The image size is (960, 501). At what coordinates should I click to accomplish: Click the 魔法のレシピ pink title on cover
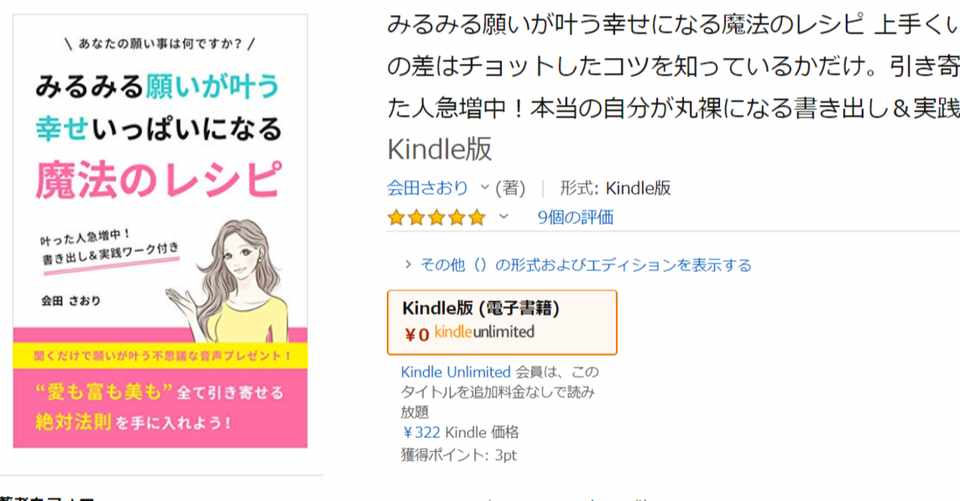(x=159, y=179)
